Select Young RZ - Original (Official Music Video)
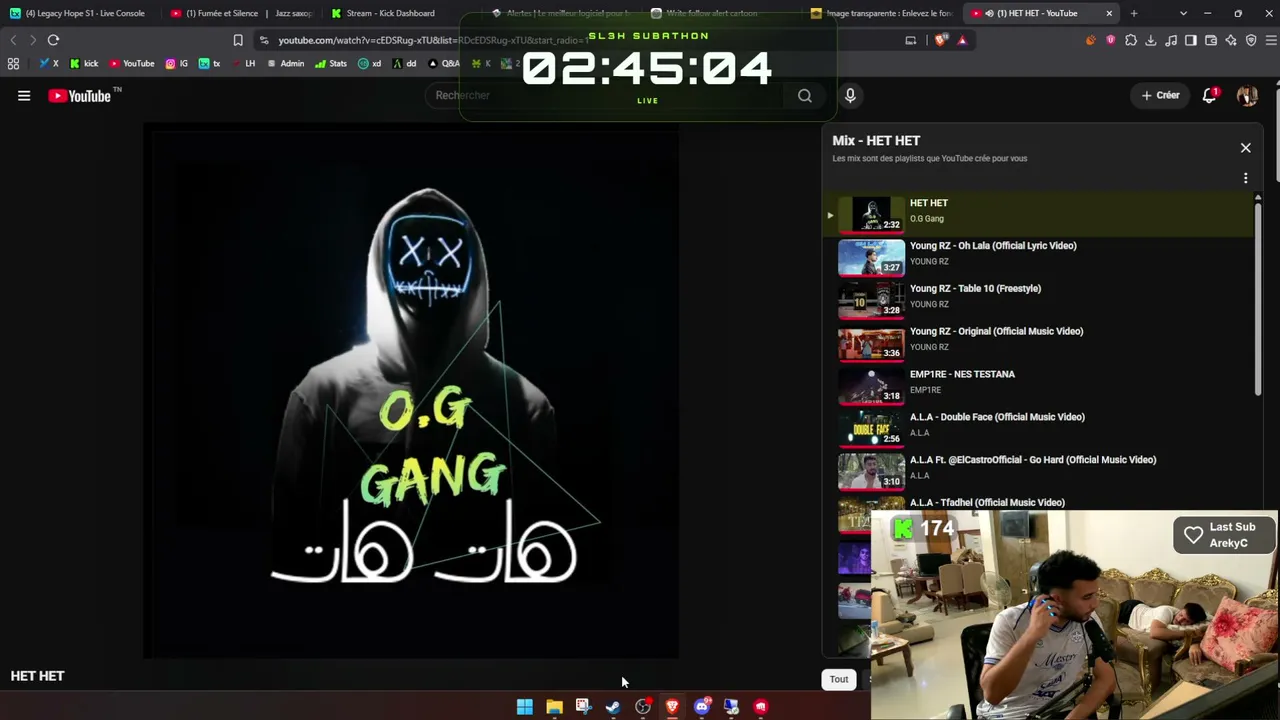 [x=1040, y=343]
